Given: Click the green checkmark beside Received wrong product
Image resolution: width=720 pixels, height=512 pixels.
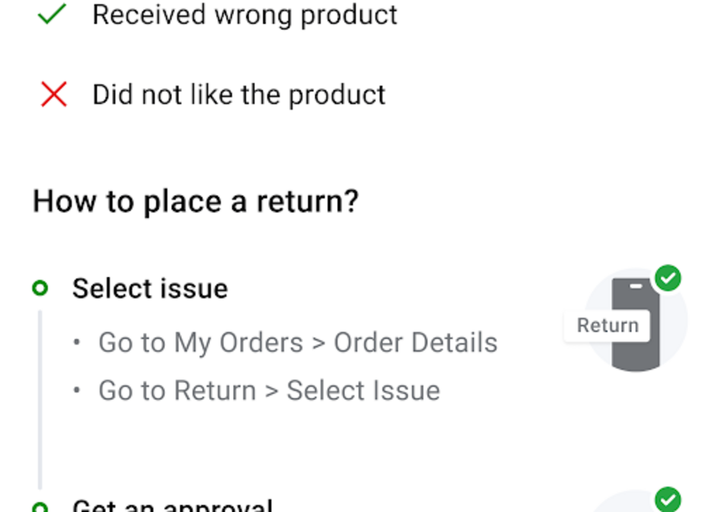Looking at the screenshot, I should click(52, 14).
